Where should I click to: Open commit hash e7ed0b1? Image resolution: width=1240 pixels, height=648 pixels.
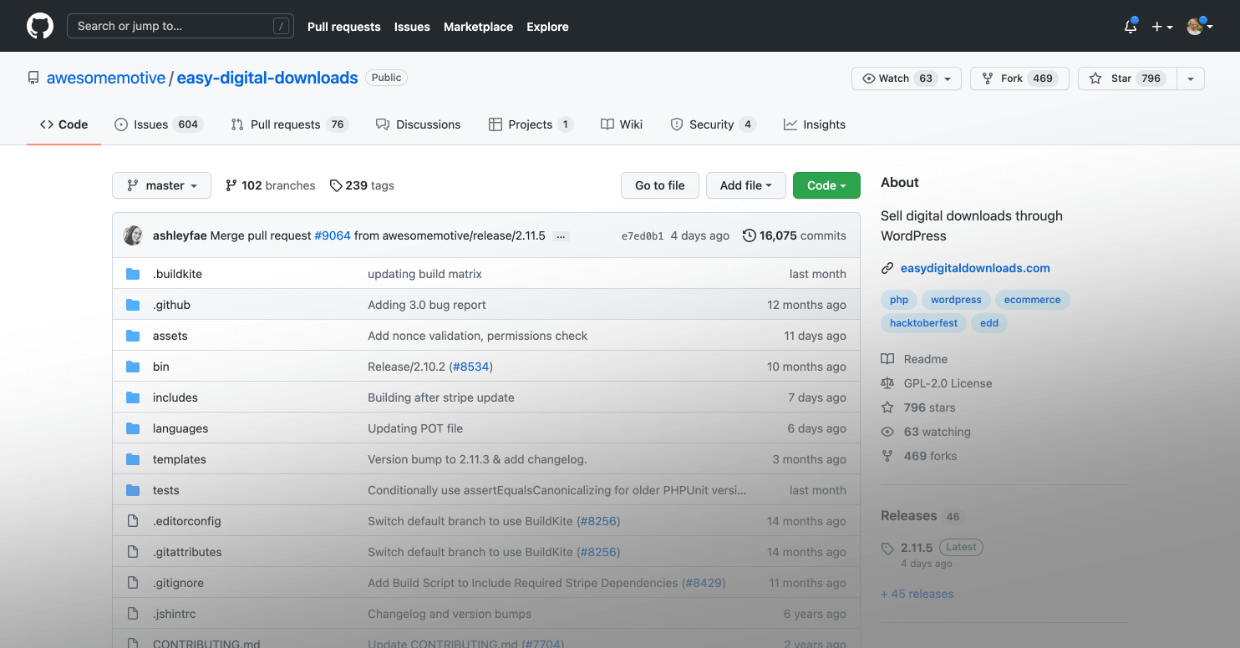tap(642, 236)
